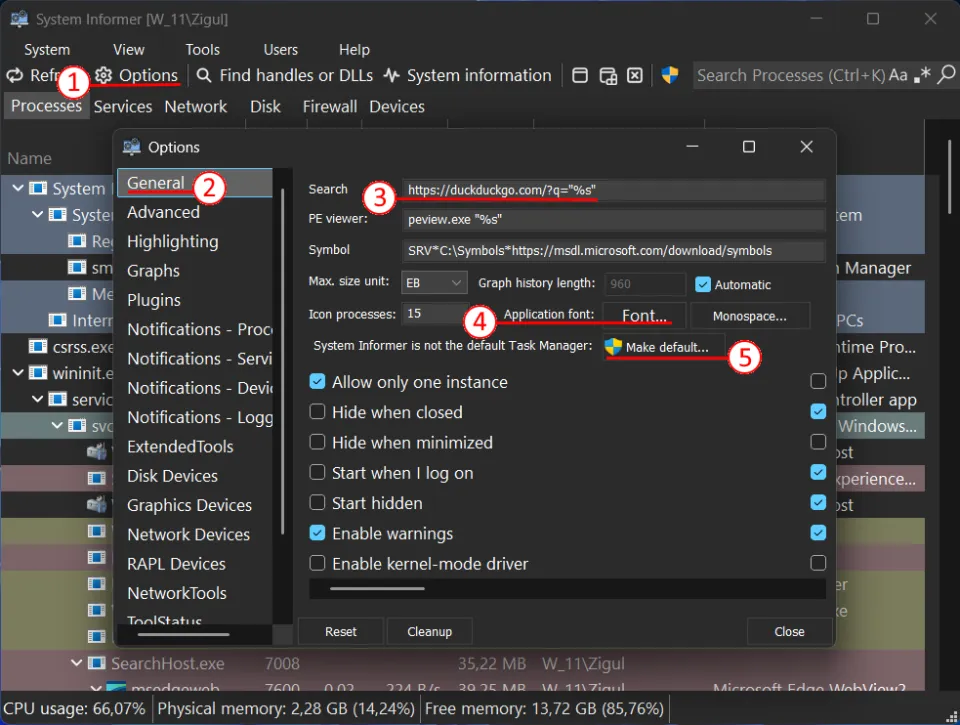Open the View menu
This screenshot has height=725, width=960.
[129, 50]
